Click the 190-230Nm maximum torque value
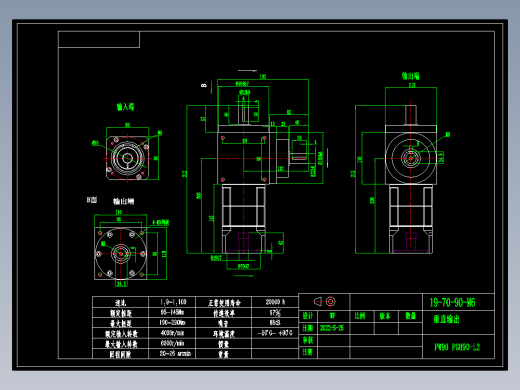 coord(172,323)
